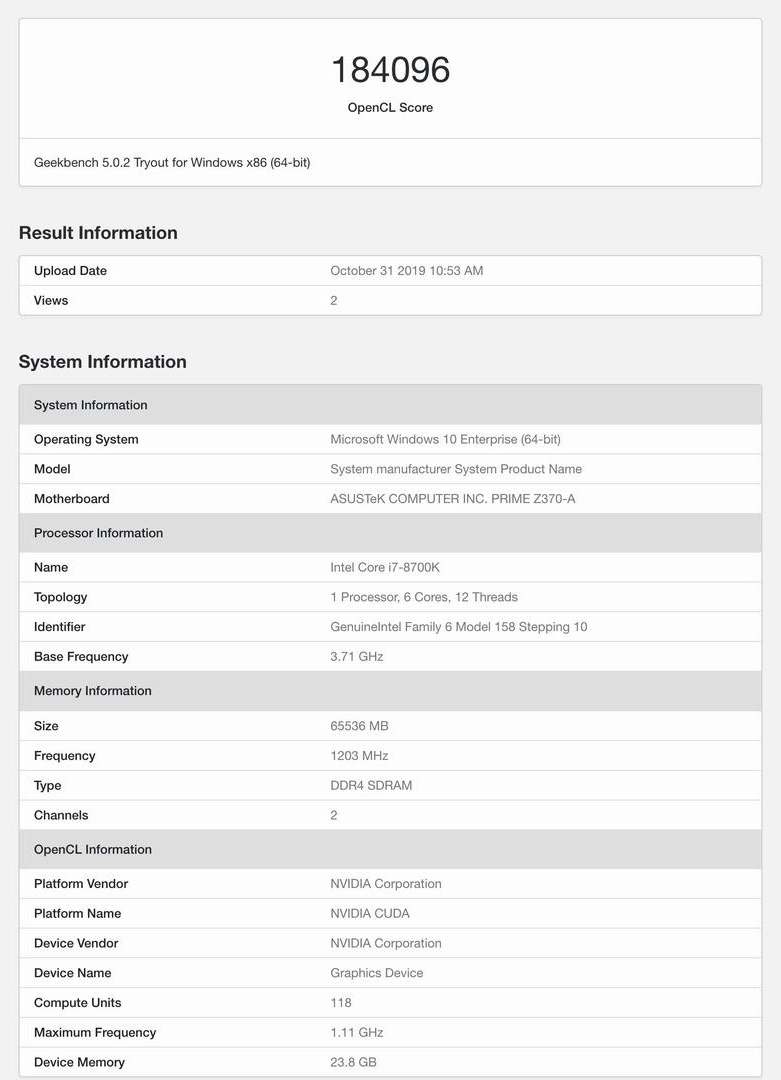
Task: Click the OpenCL Score label
Action: pyautogui.click(x=390, y=107)
